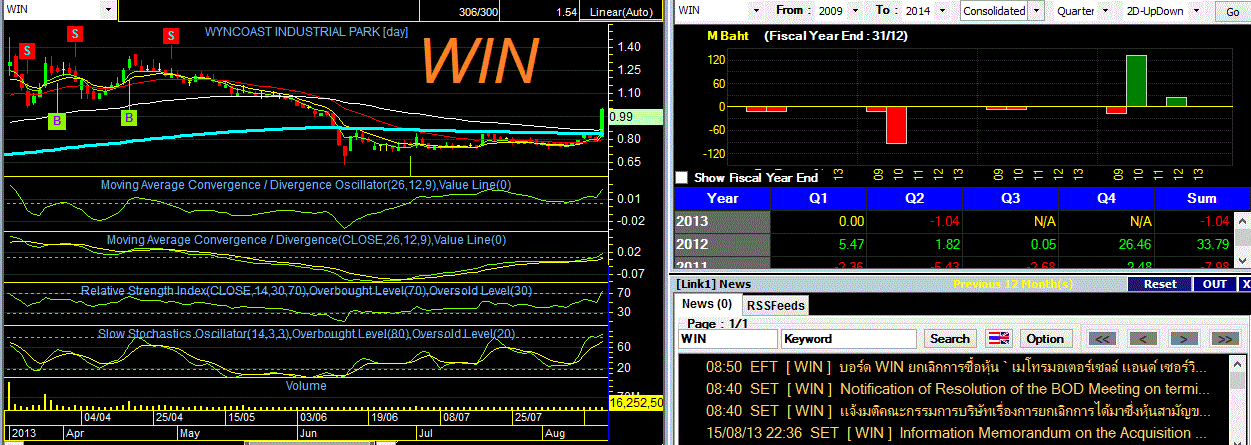
Task: Click the first red S sell marker on chart
Action: 27,49
